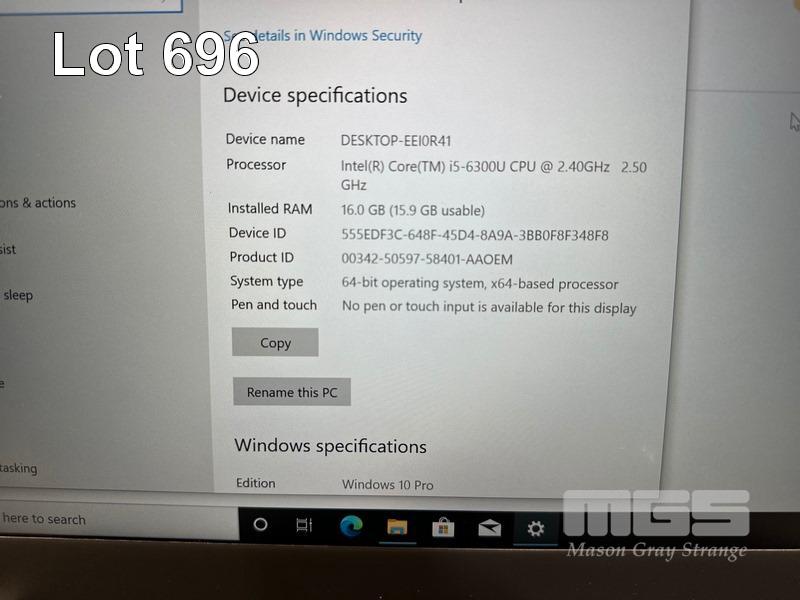The image size is (800, 600).
Task: Open File Explorer folder icon
Action: pos(397,527)
